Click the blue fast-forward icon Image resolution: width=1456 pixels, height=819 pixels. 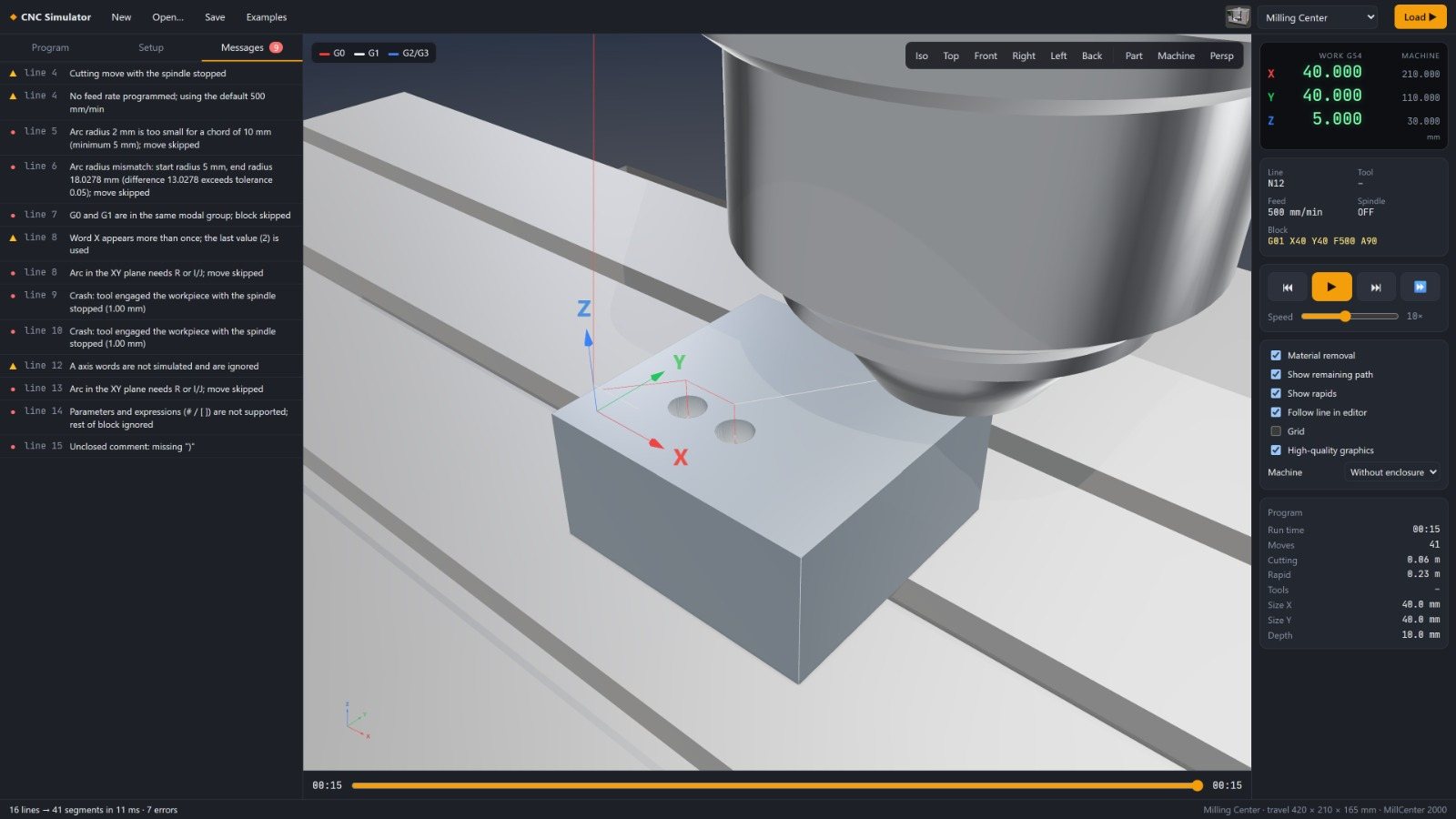(x=1420, y=287)
